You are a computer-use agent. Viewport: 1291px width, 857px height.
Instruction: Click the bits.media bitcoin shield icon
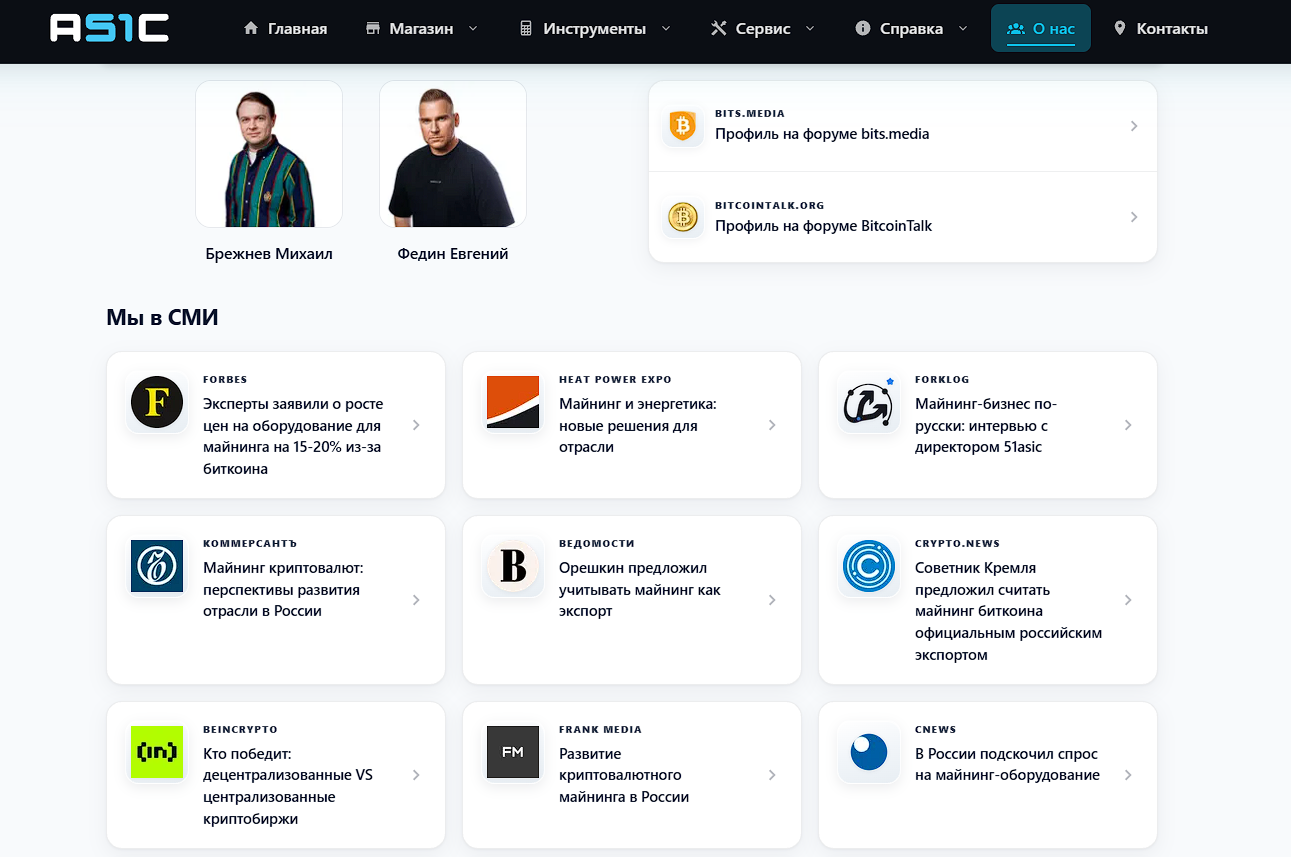(x=683, y=126)
